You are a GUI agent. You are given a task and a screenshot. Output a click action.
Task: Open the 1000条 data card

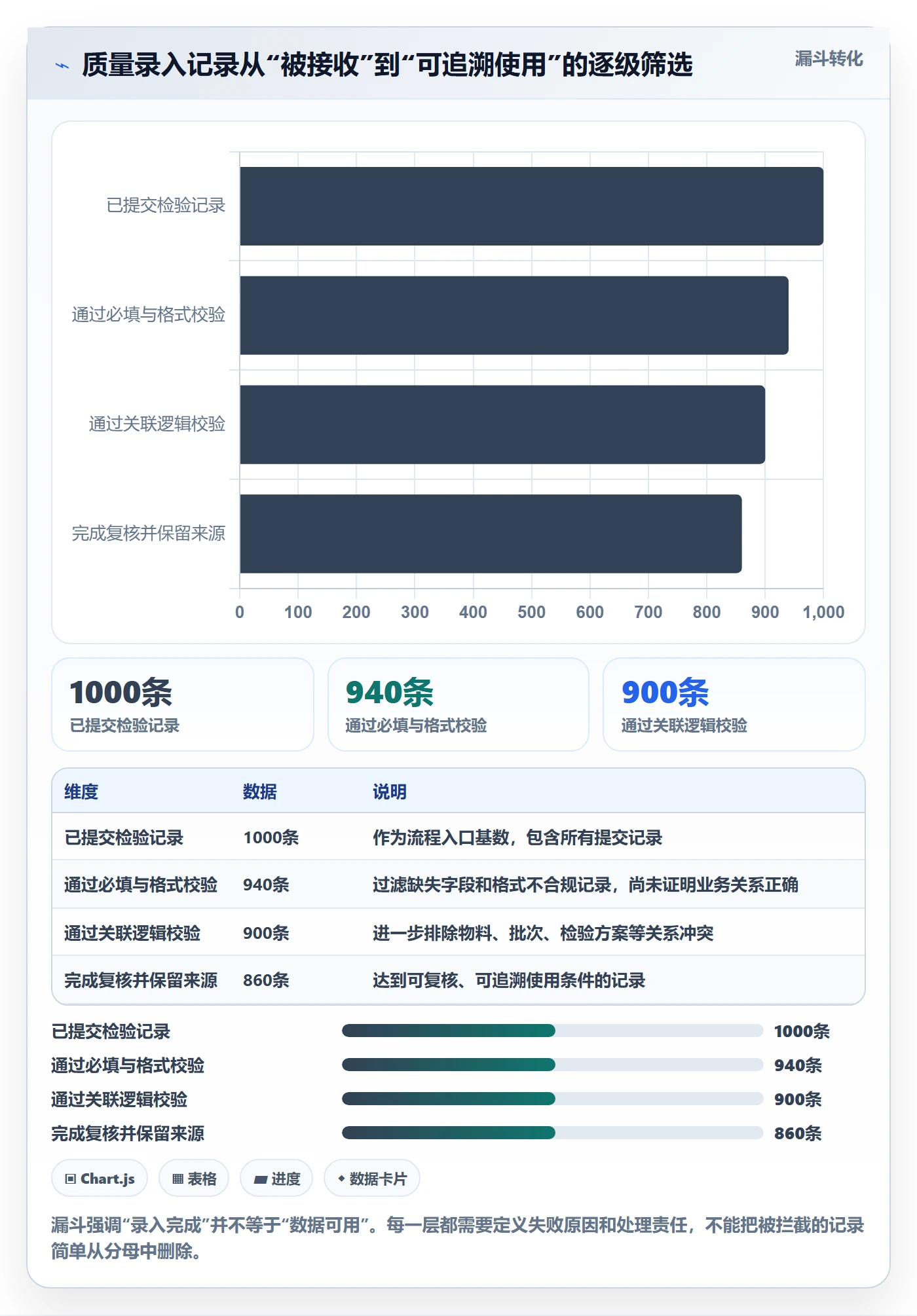[x=183, y=704]
